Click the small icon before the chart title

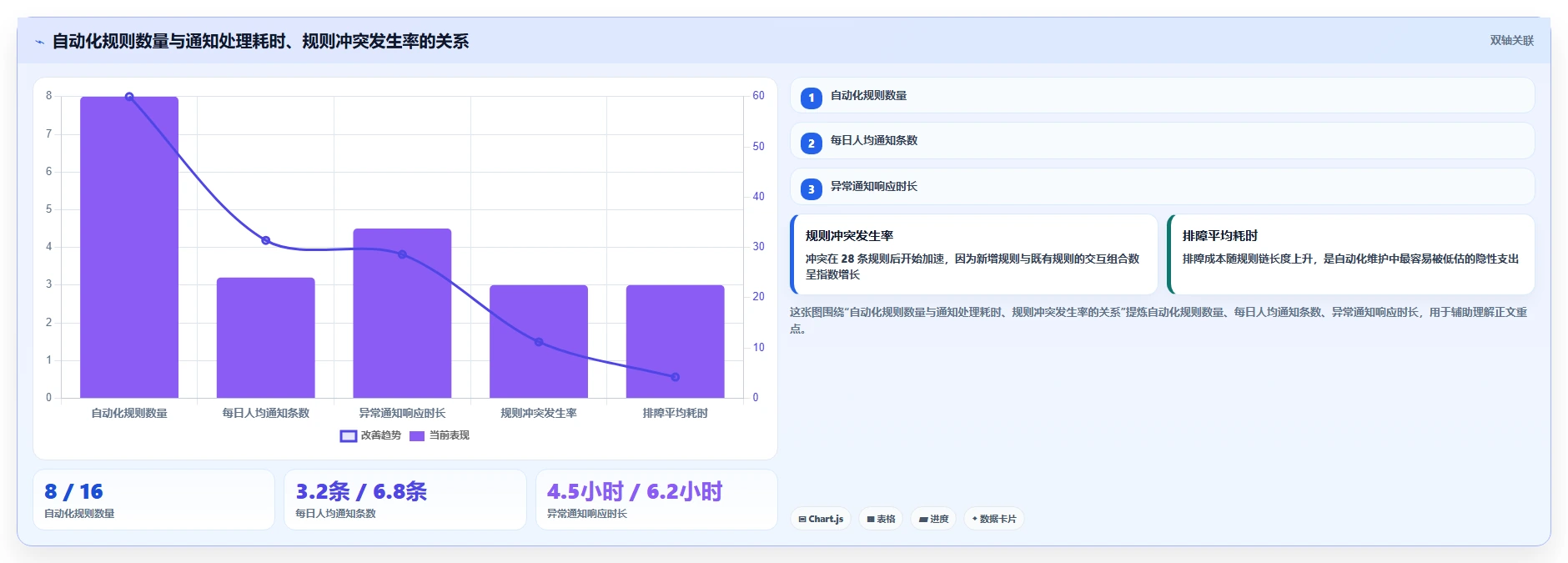[x=39, y=42]
